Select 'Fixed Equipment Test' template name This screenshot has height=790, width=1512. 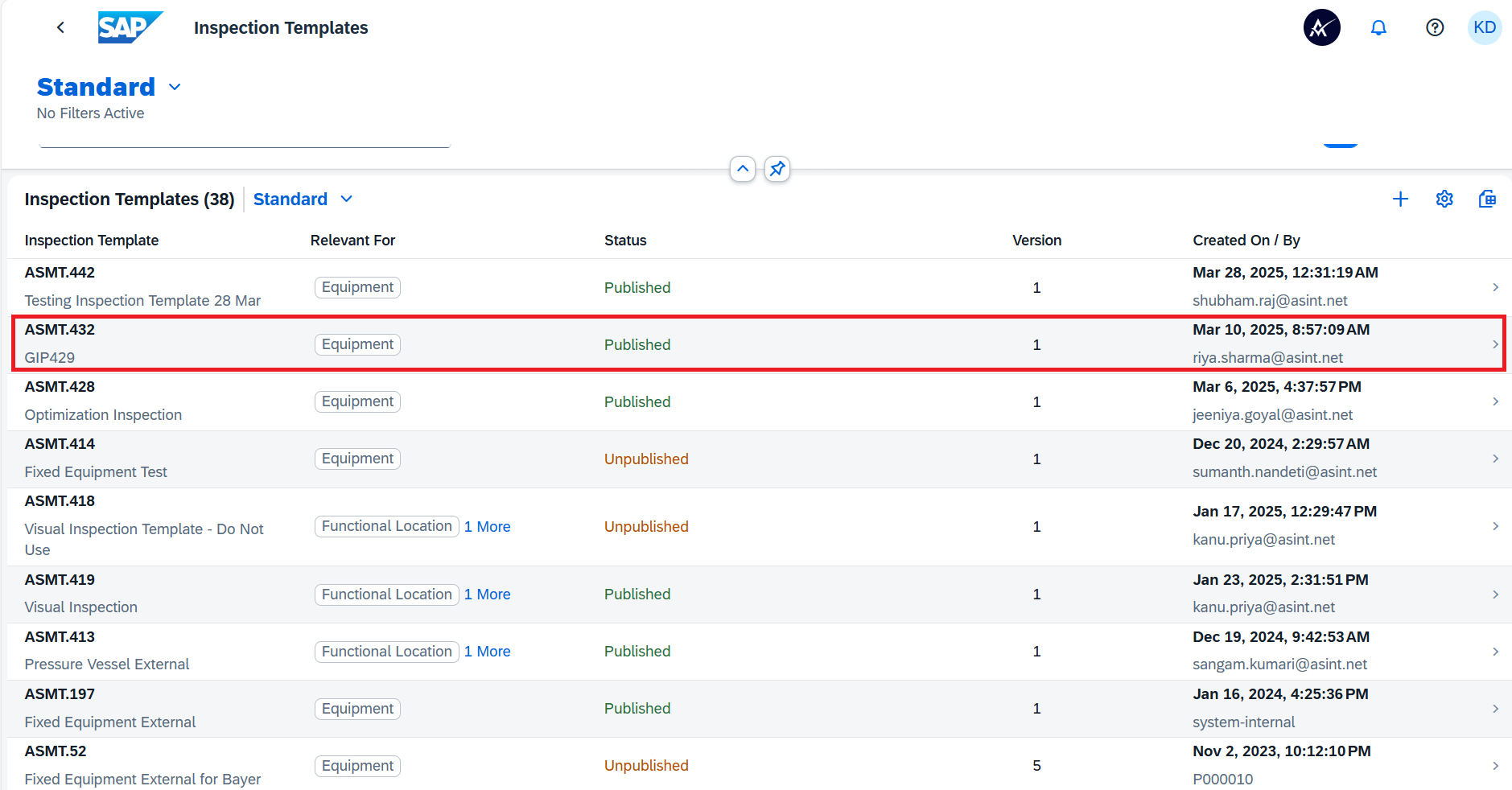point(96,472)
